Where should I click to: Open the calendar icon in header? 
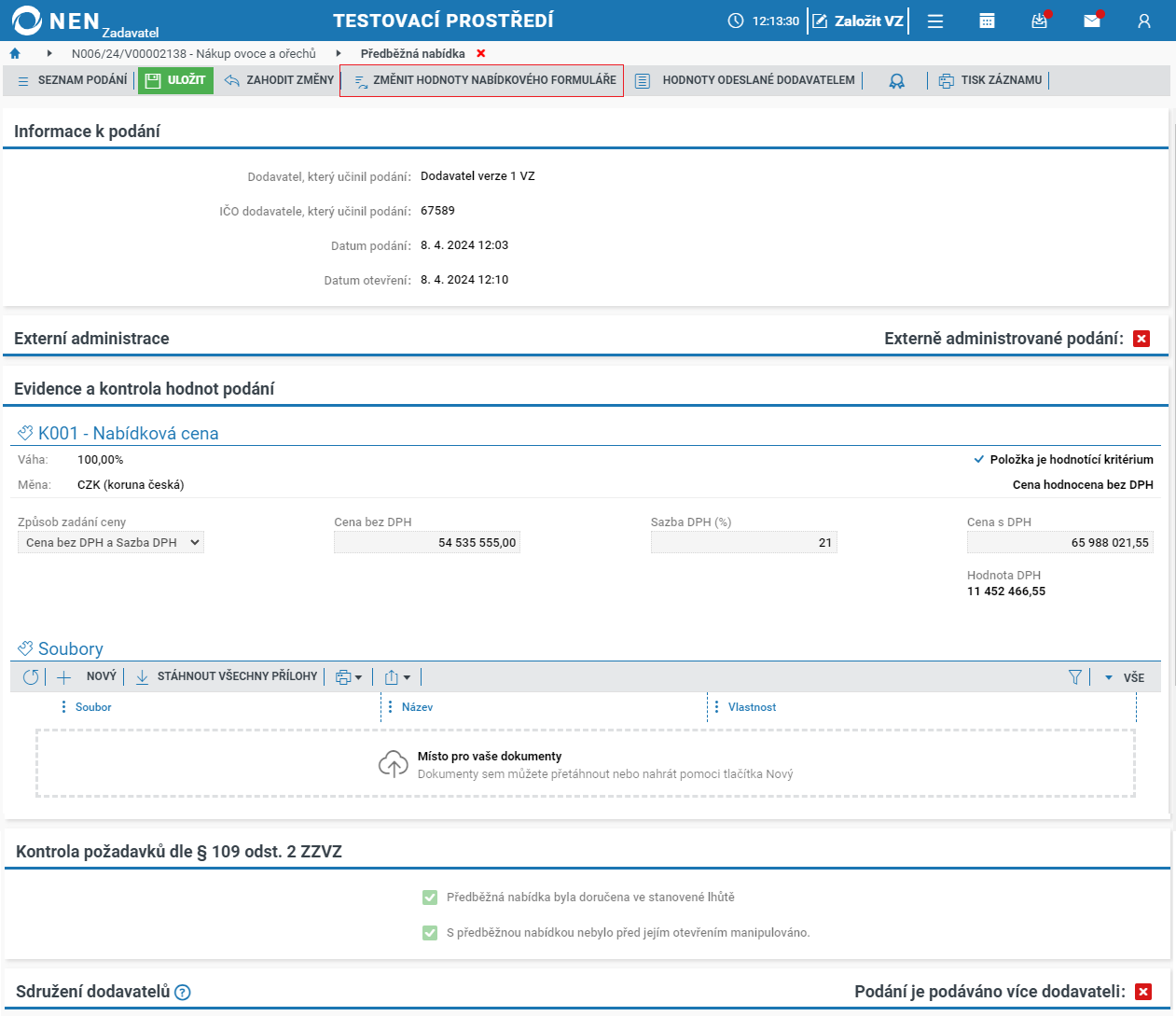[x=987, y=21]
